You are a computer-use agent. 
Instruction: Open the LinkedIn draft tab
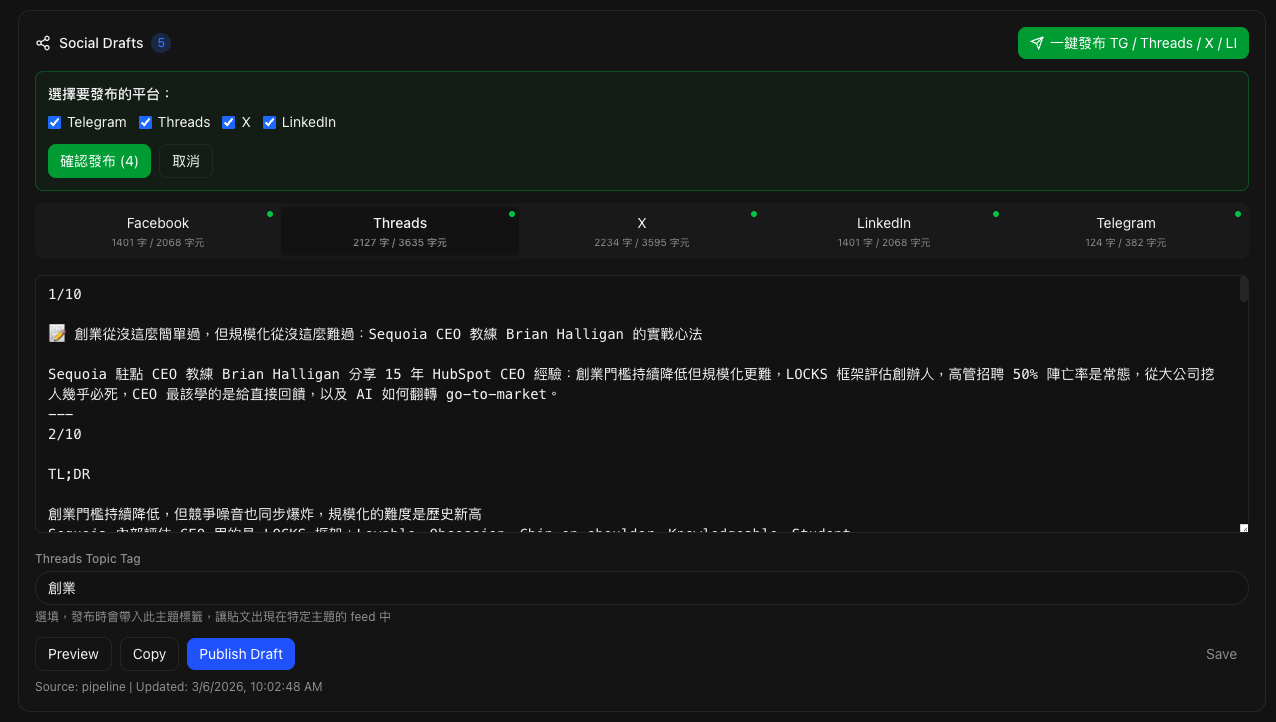coord(884,231)
